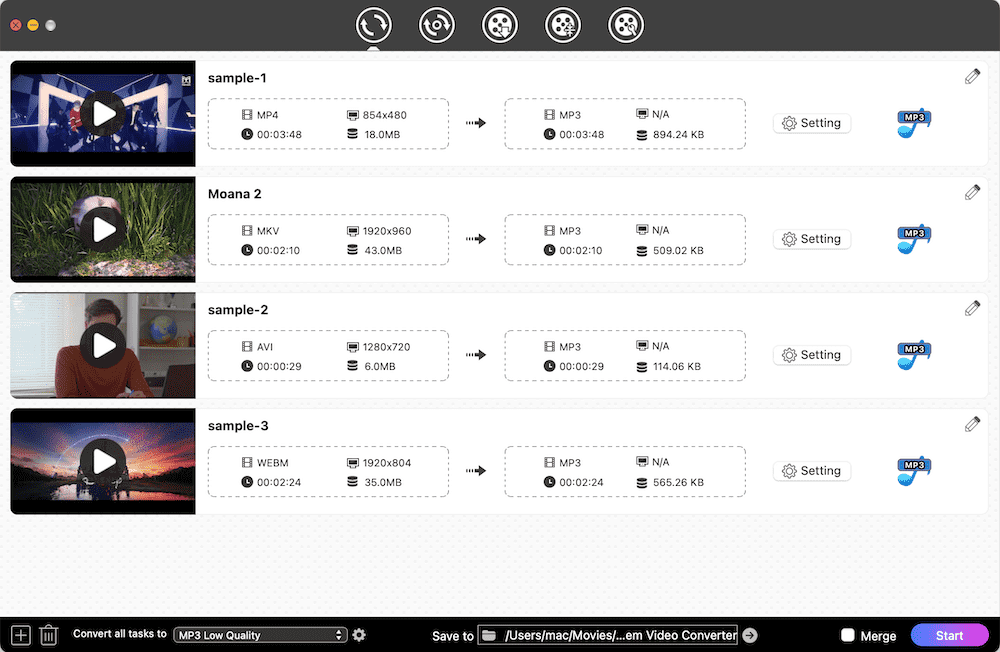Image resolution: width=1000 pixels, height=652 pixels.
Task: Click the add file plus icon
Action: 20,635
